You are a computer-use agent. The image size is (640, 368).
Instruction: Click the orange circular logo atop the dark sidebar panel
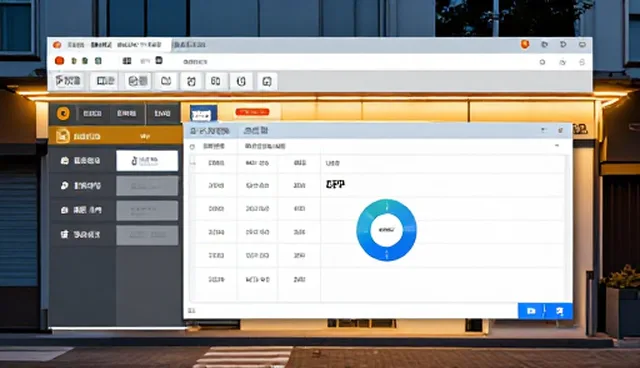tap(63, 113)
